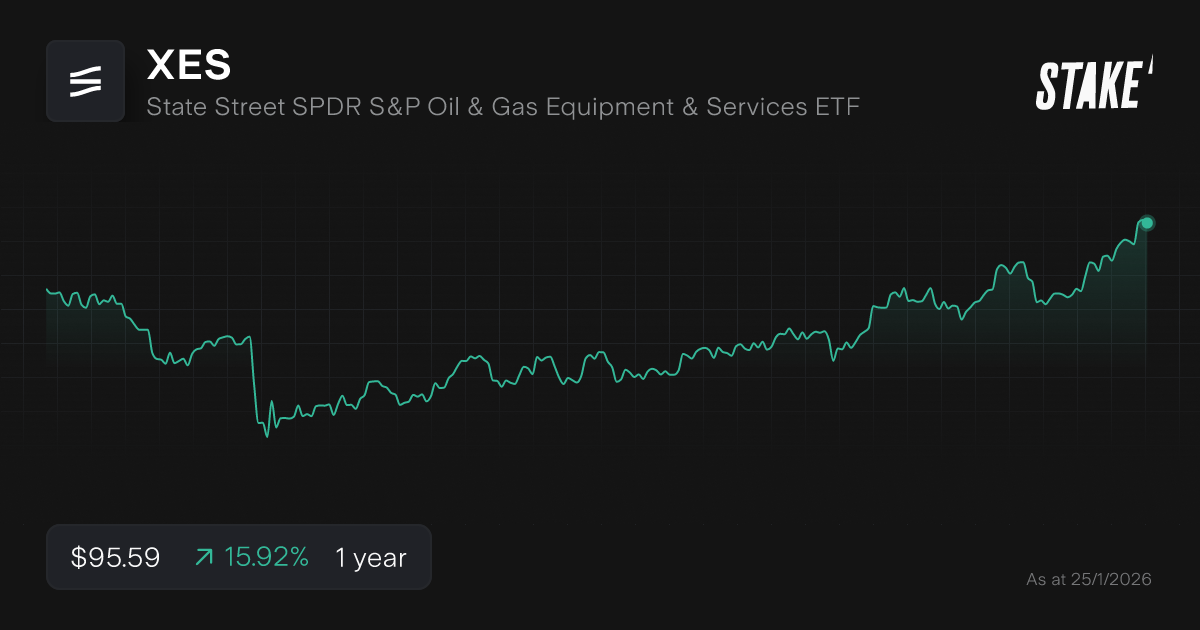This screenshot has height=630, width=1200.
Task: Click the XES ticker heading
Action: pos(189,65)
